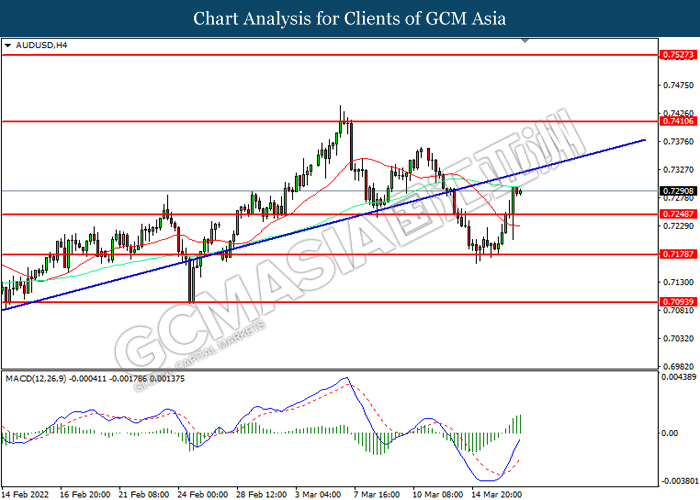Select the 0.70939 support price label
The width and height of the screenshot is (700, 500).
point(678,302)
